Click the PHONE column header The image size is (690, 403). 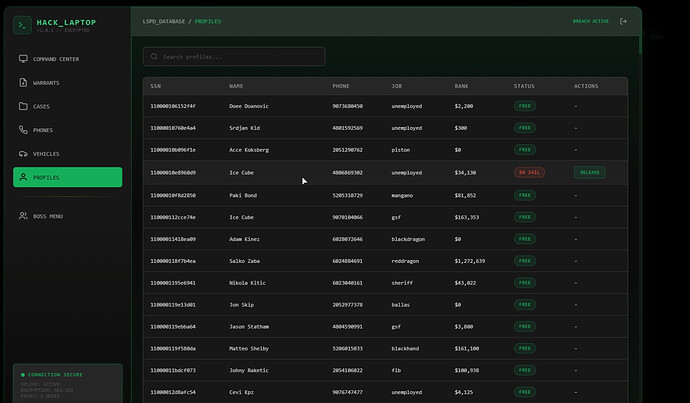tap(341, 86)
